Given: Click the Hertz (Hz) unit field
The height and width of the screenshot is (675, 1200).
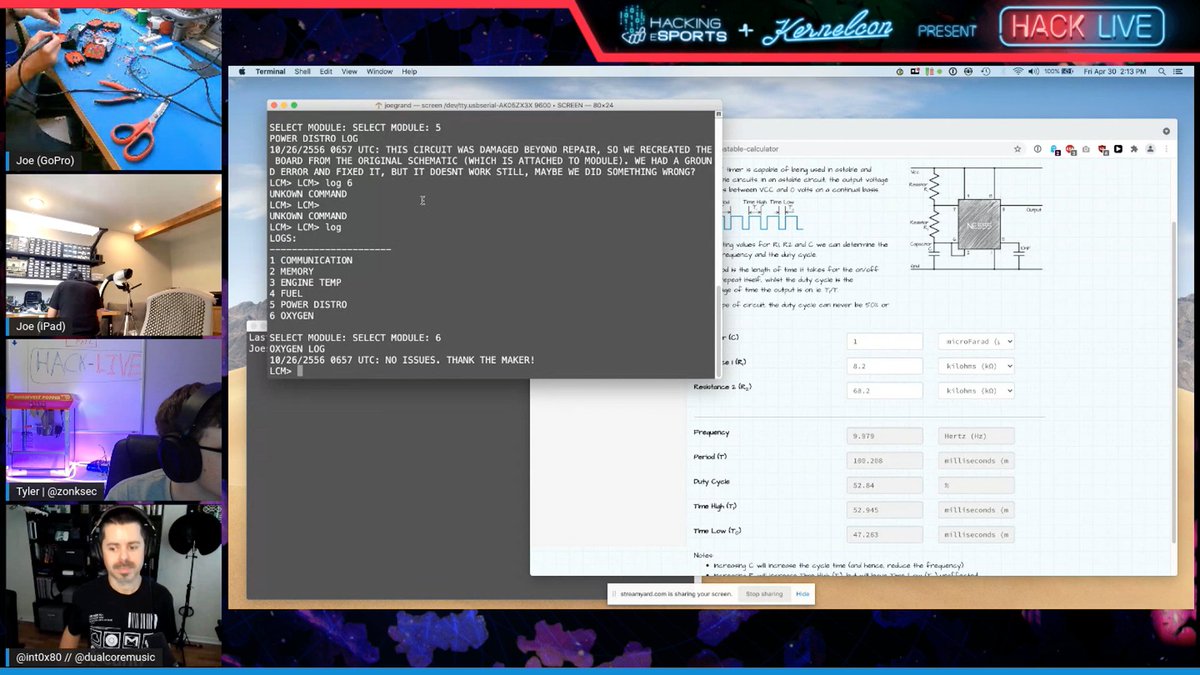Looking at the screenshot, I should tap(976, 436).
